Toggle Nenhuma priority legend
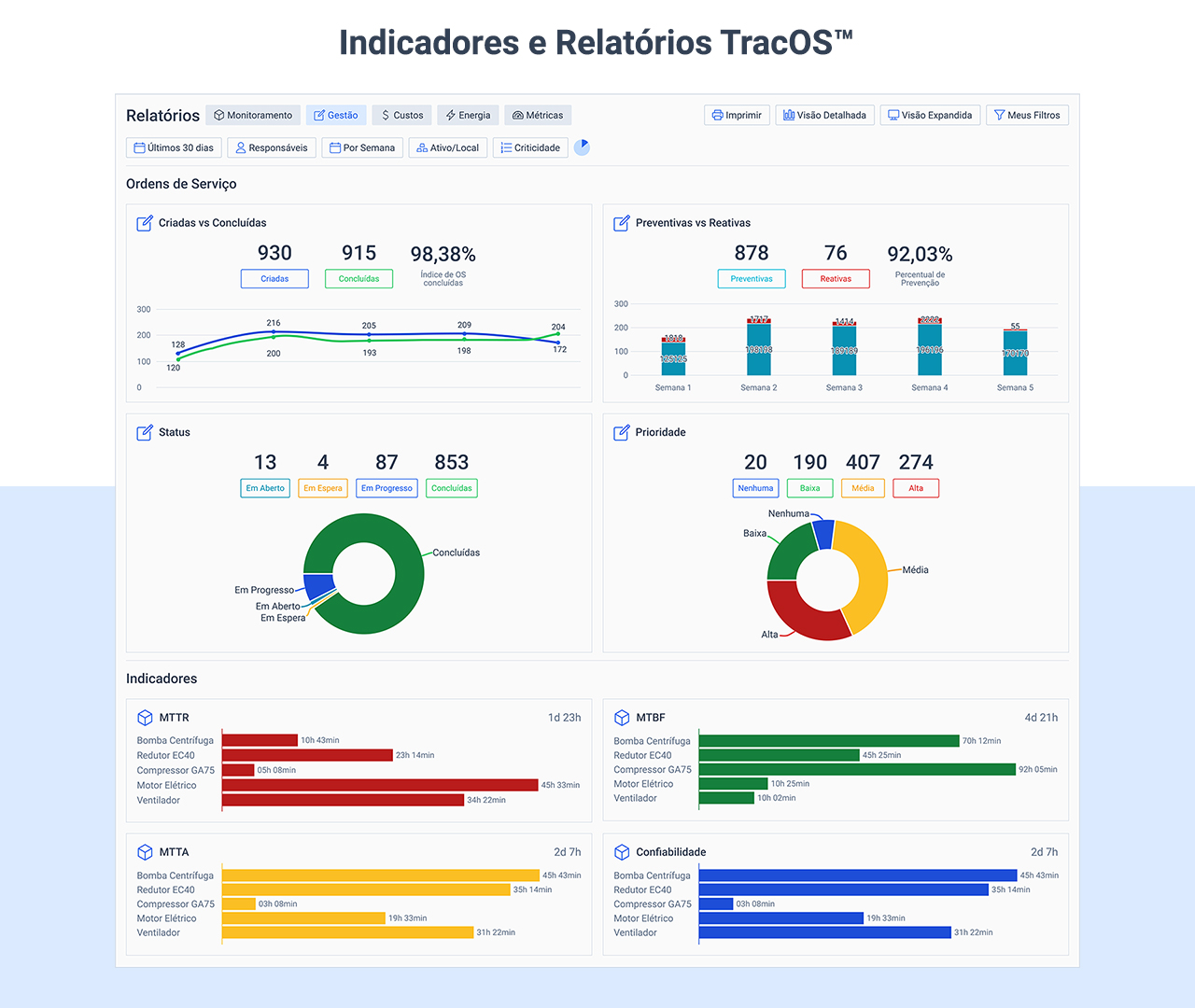 [x=755, y=488]
